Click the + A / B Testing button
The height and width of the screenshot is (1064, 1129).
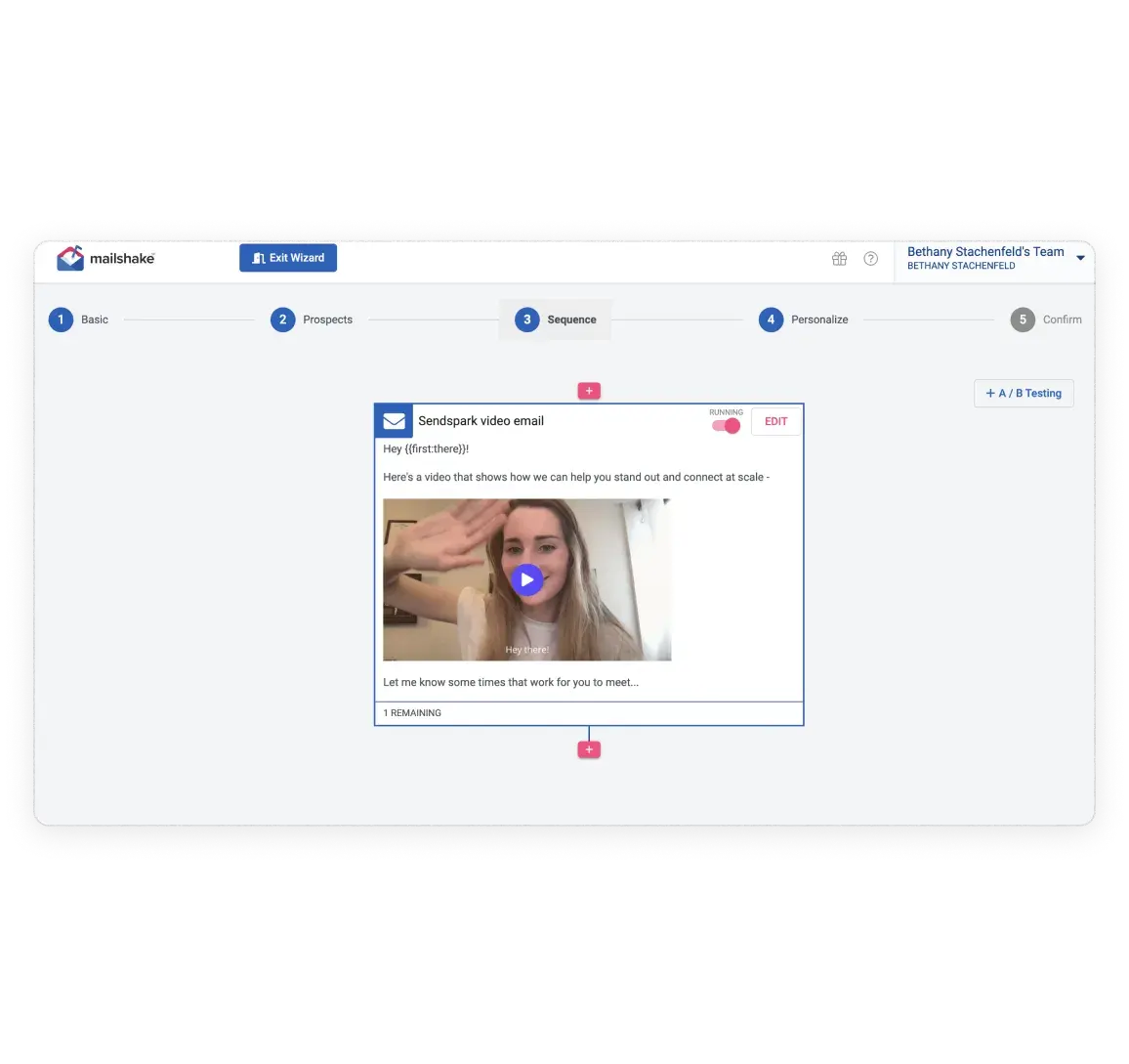pyautogui.click(x=1024, y=394)
